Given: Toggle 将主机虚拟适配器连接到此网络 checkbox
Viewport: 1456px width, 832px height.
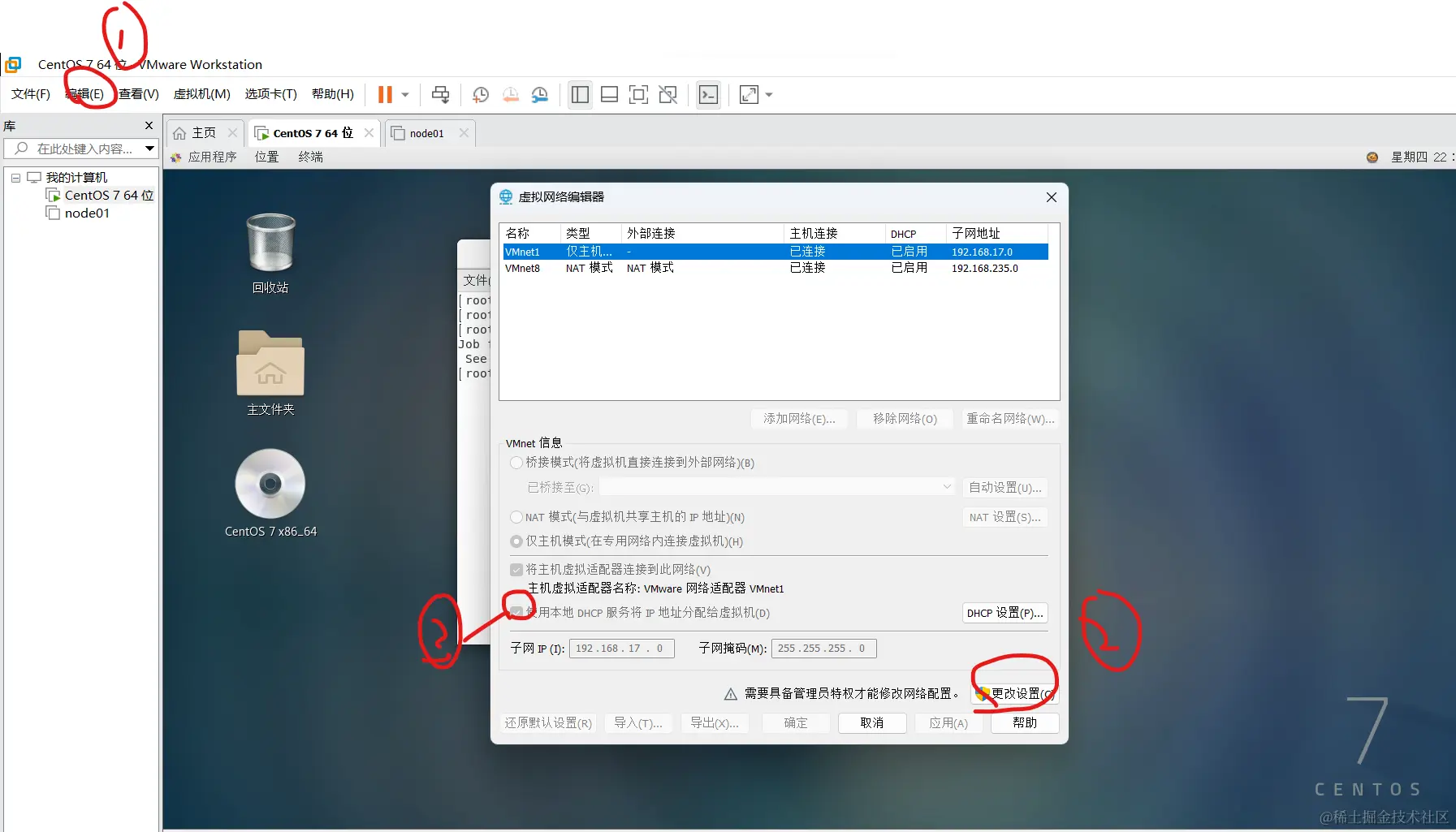Looking at the screenshot, I should click(516, 570).
